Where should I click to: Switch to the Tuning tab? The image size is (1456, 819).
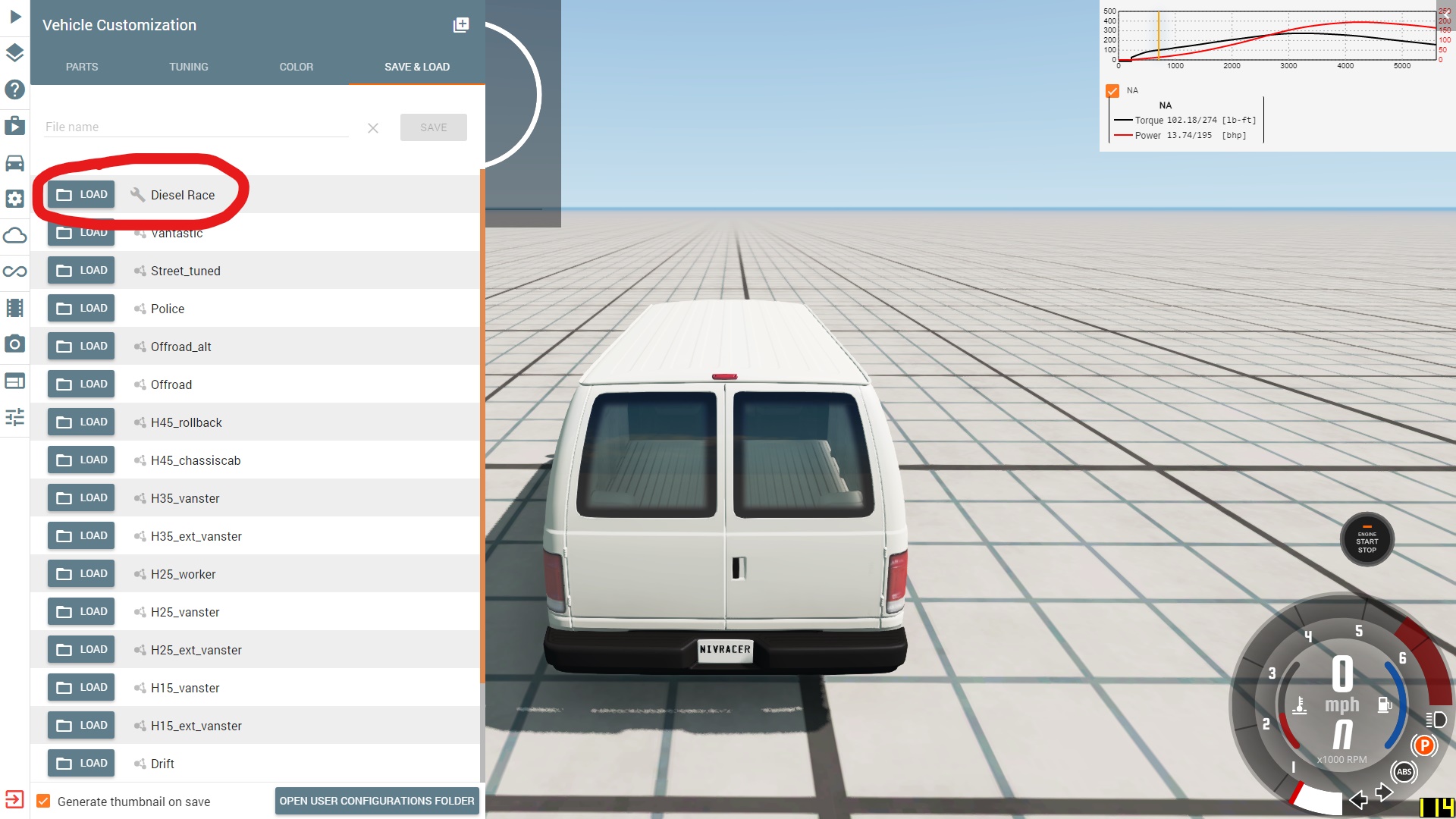pos(189,67)
